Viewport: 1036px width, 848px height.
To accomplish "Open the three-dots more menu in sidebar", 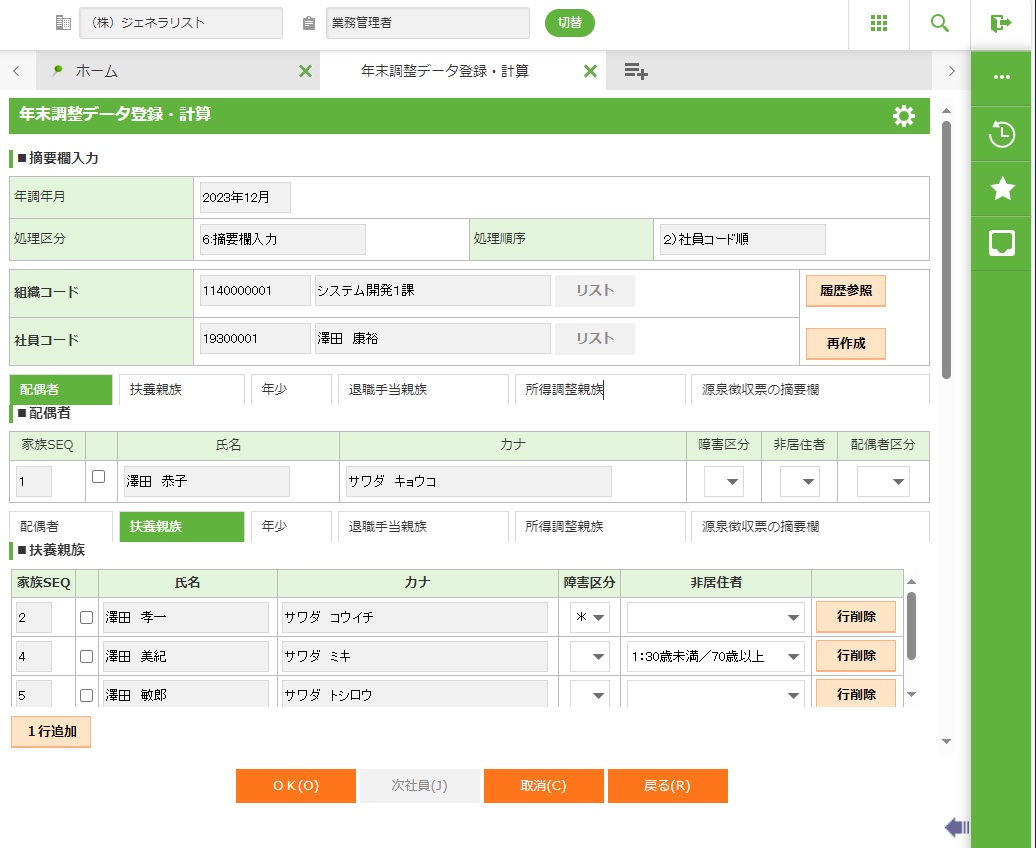I will pyautogui.click(x=1002, y=77).
